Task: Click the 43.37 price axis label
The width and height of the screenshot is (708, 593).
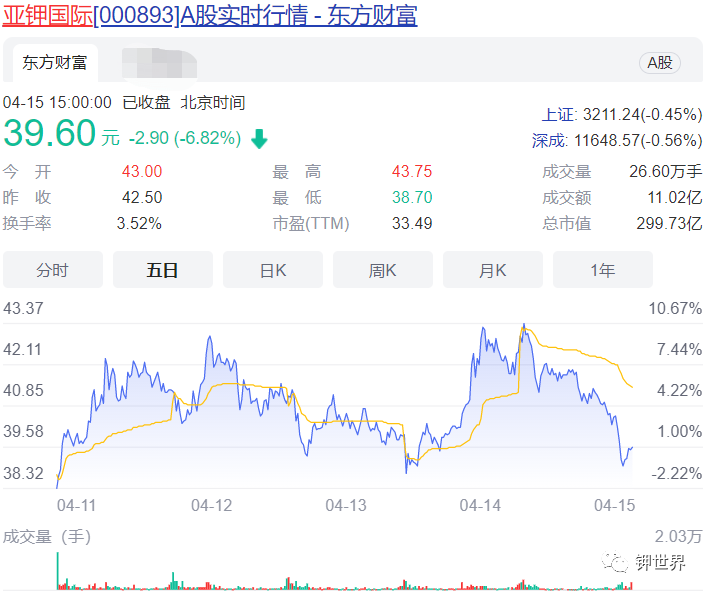Action: pyautogui.click(x=23, y=308)
